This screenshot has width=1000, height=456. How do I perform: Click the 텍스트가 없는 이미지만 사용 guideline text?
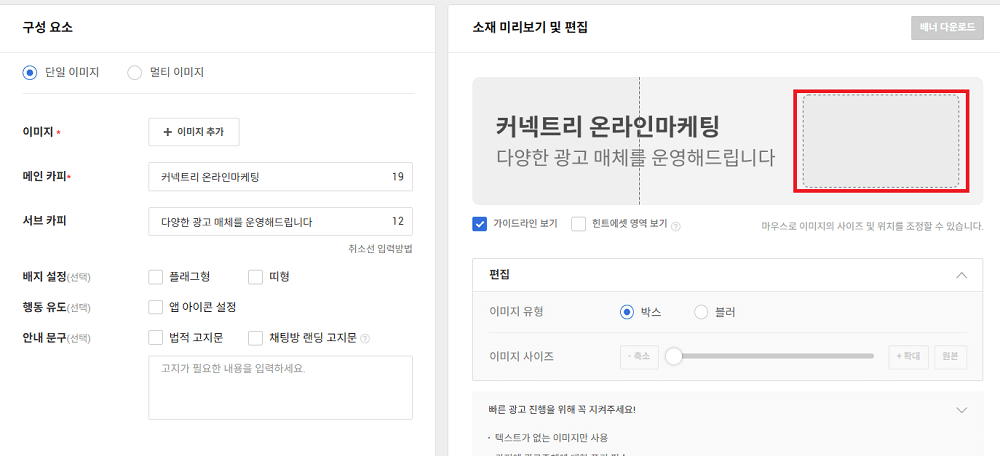click(551, 438)
